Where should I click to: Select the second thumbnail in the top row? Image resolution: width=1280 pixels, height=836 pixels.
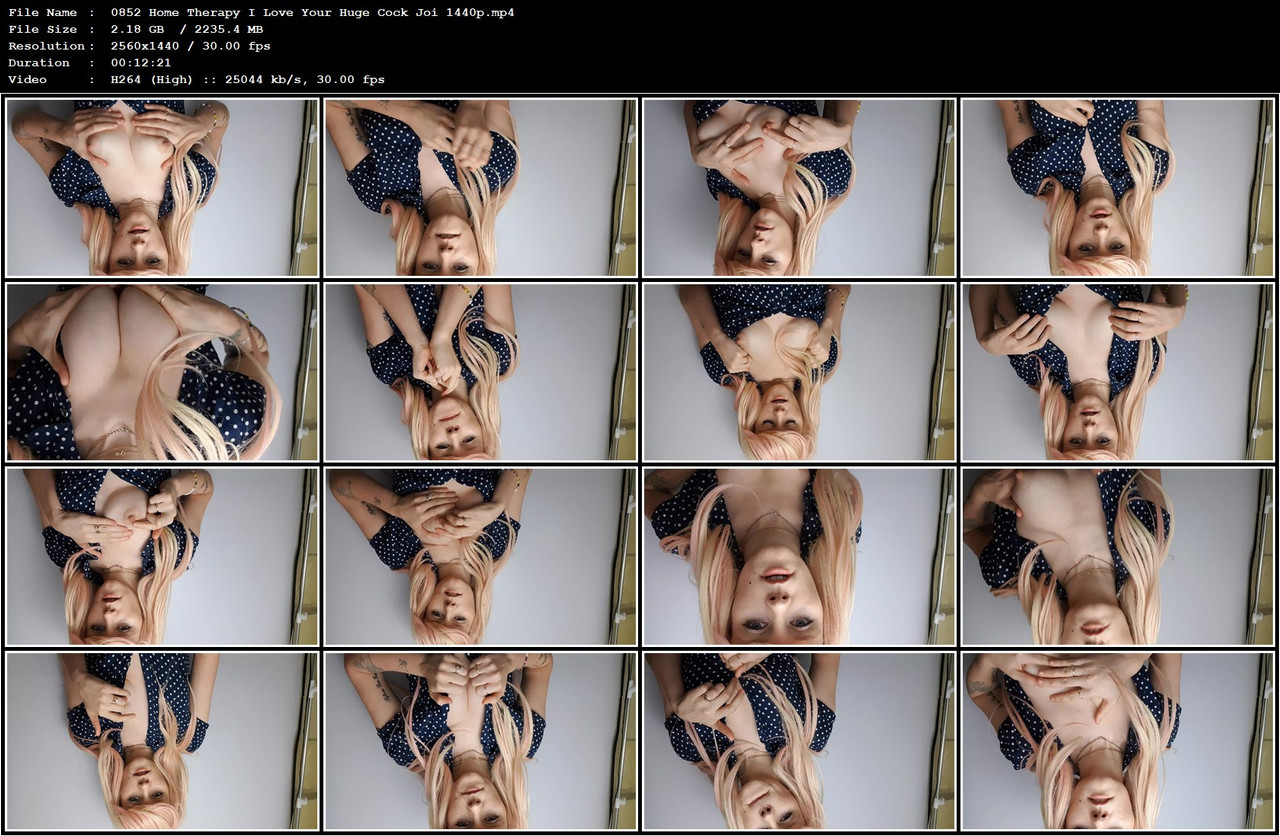point(481,187)
